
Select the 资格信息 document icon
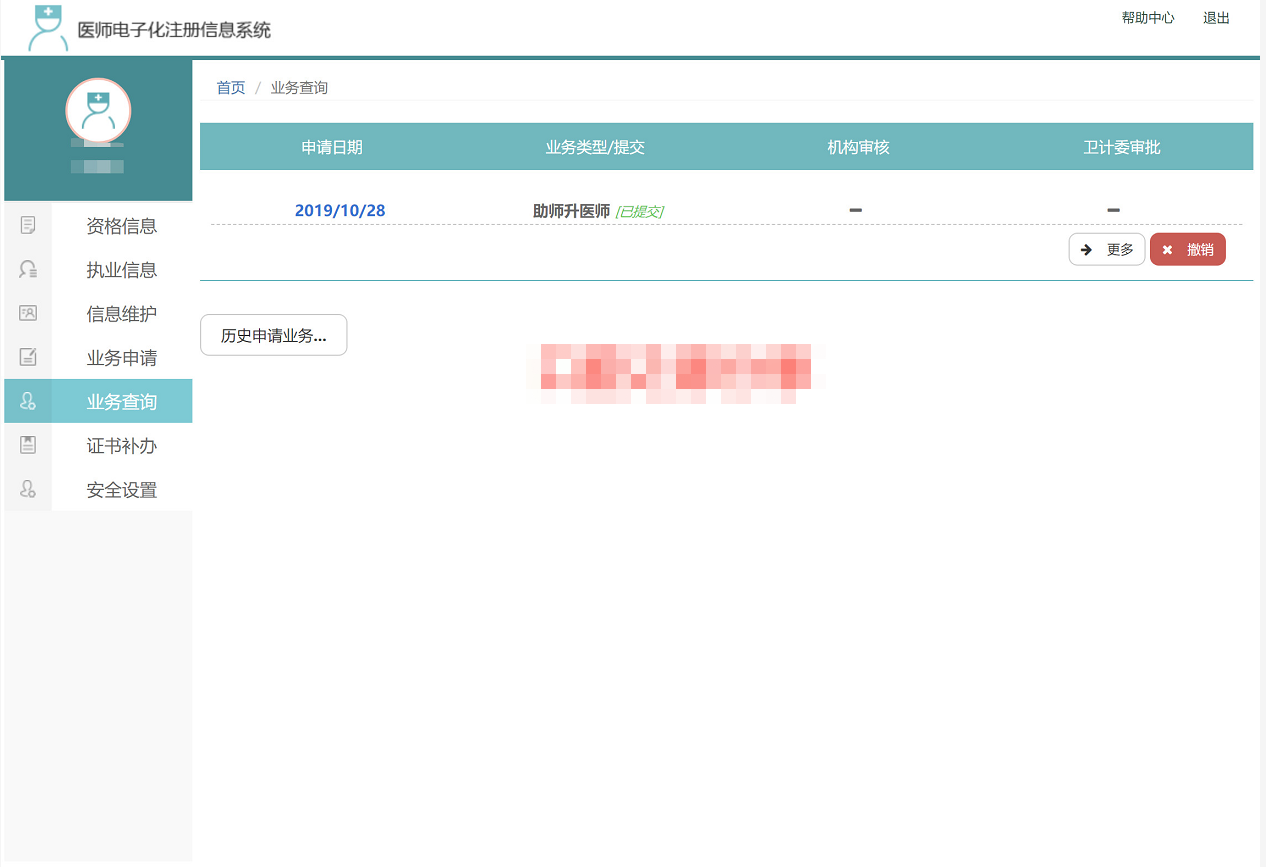[x=28, y=225]
